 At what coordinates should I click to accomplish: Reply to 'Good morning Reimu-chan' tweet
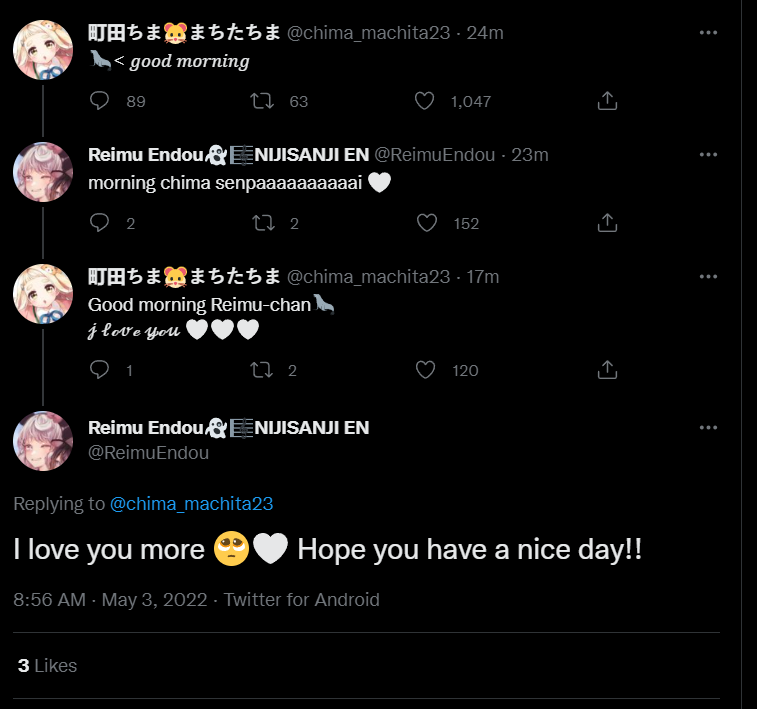coord(99,370)
